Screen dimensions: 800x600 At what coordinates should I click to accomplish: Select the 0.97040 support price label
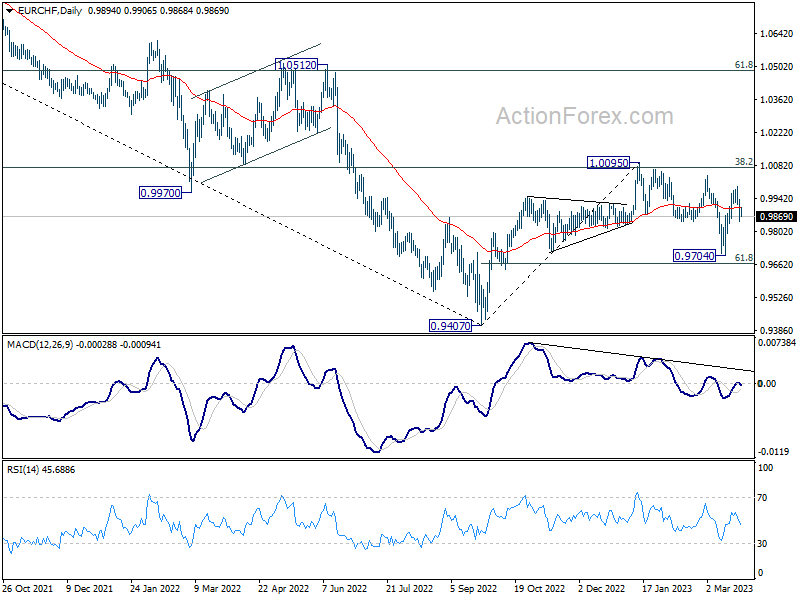[x=694, y=256]
